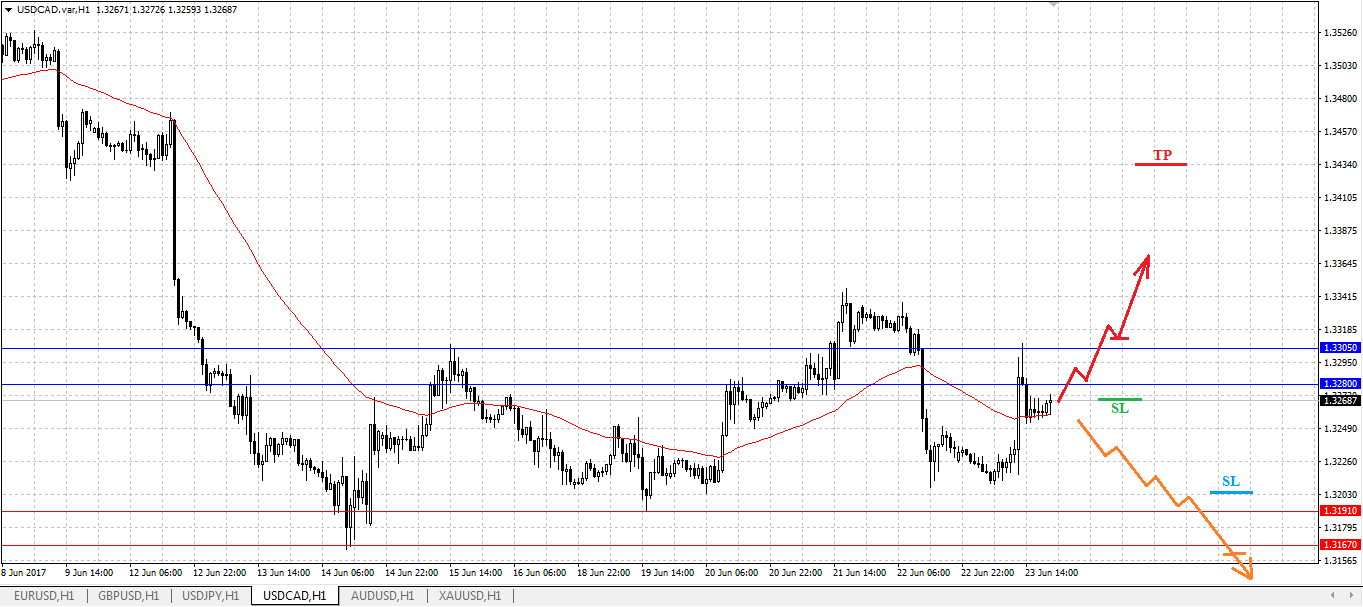Screen dimensions: 1363x607
Task: Click the 1.31910 red price label
Action: (x=1341, y=511)
